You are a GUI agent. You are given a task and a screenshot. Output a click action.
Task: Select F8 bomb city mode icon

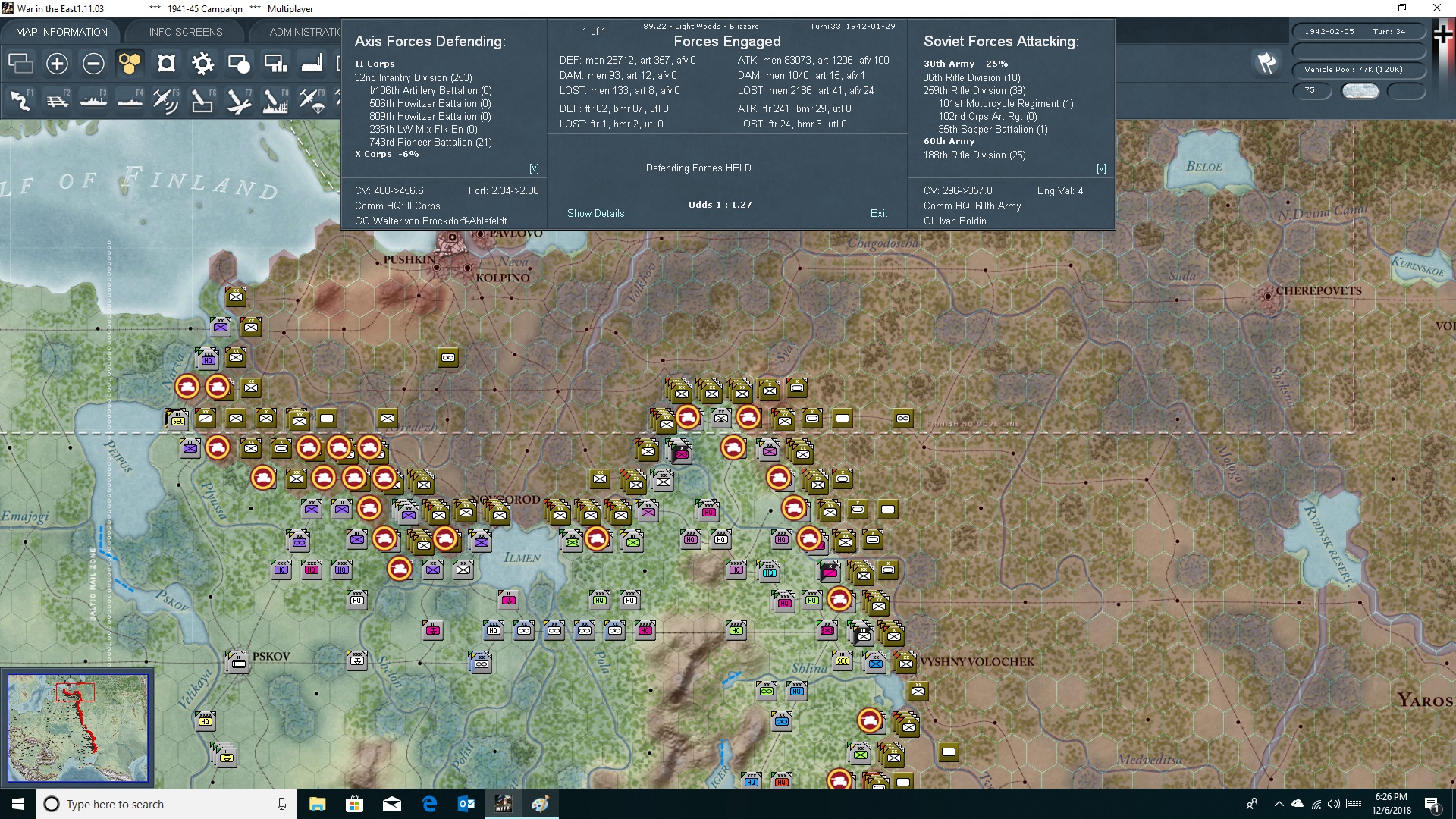(x=275, y=101)
